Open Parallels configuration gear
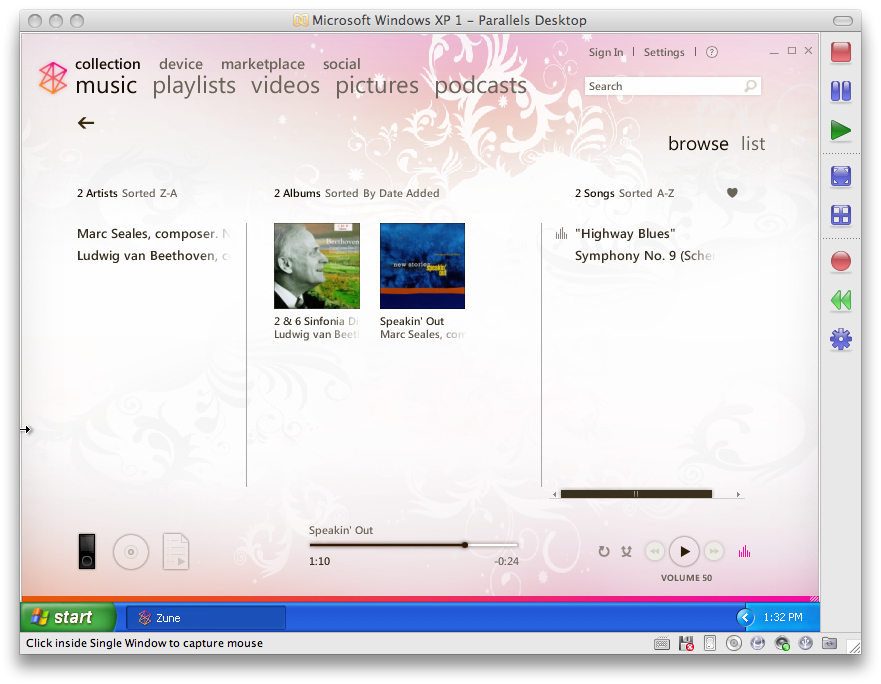Image resolution: width=881 pixels, height=684 pixels. point(841,339)
